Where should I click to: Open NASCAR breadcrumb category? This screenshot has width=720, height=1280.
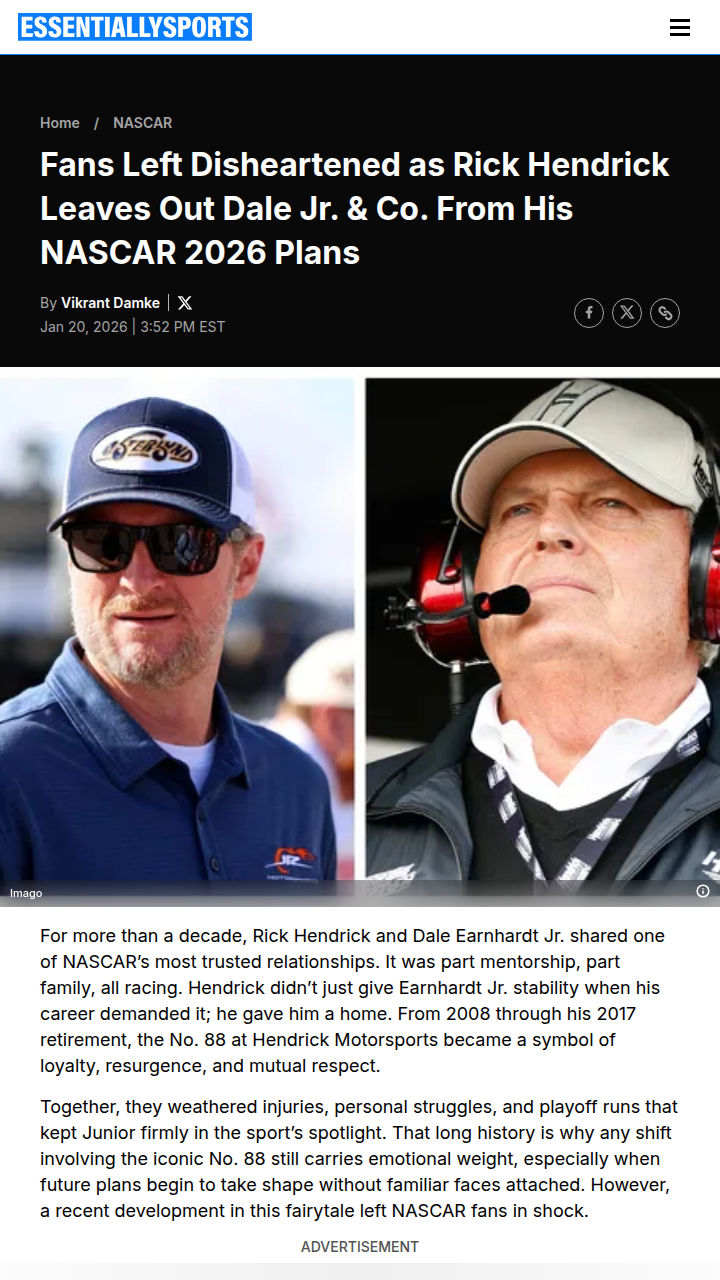(x=143, y=123)
